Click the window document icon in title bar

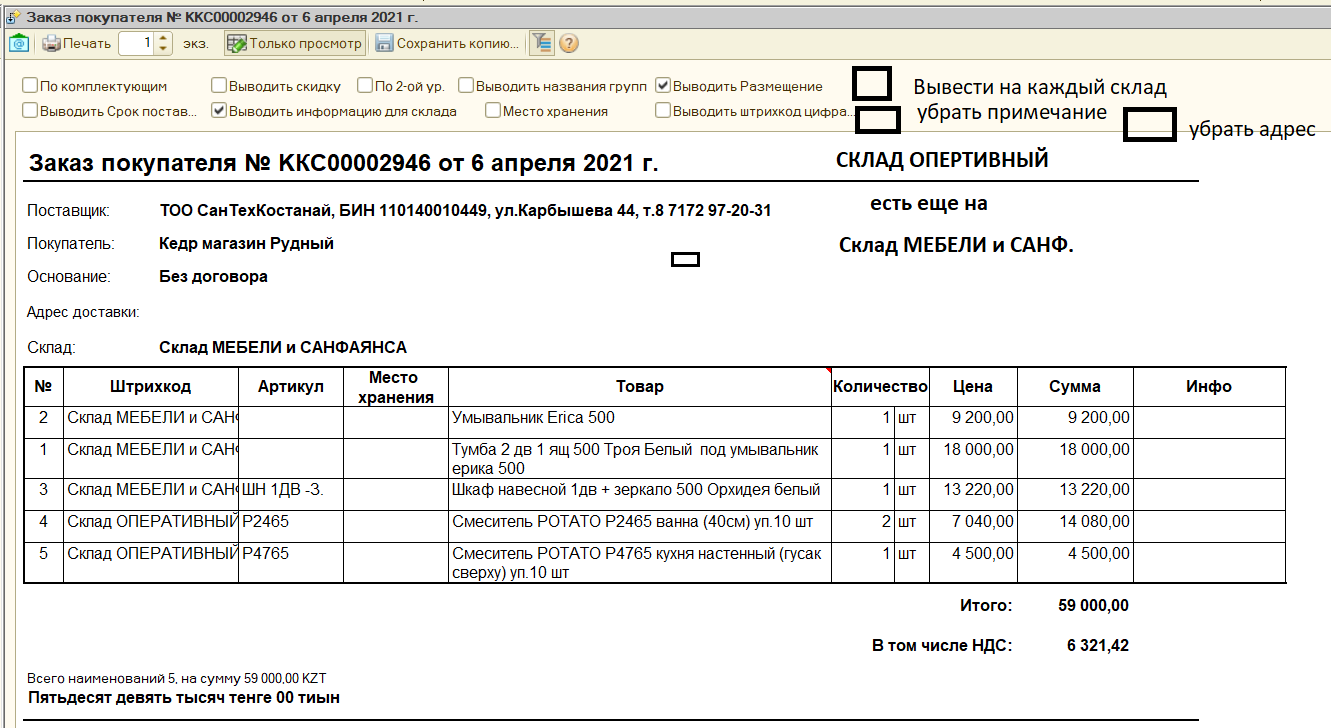[12, 16]
